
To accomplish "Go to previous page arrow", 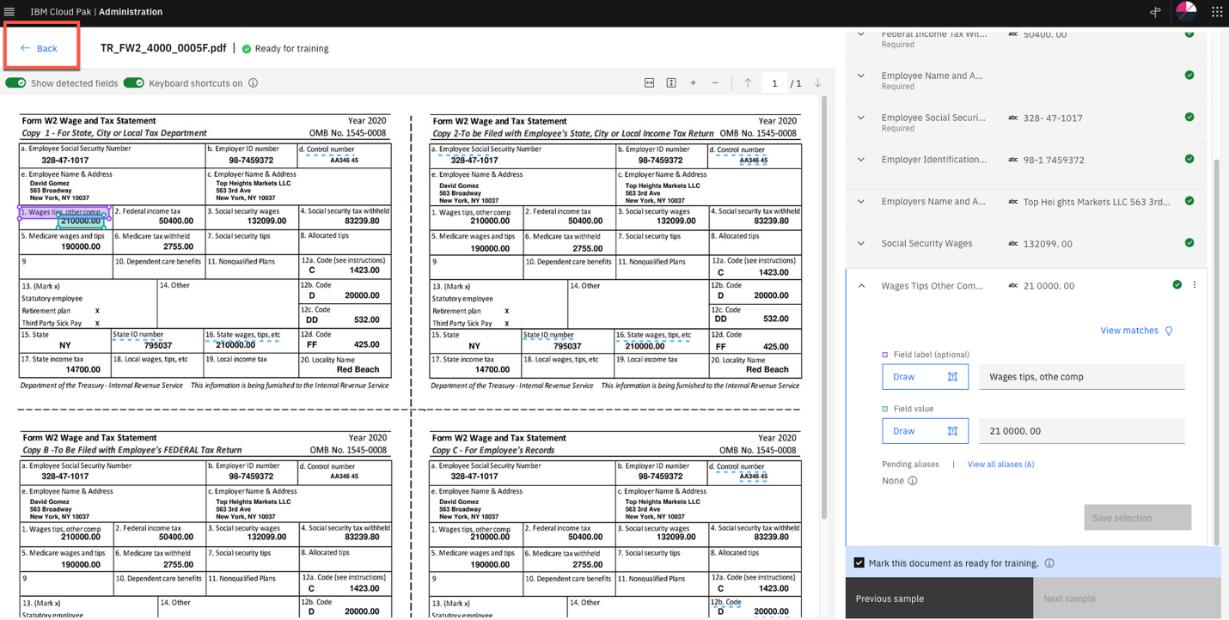I will coord(748,83).
